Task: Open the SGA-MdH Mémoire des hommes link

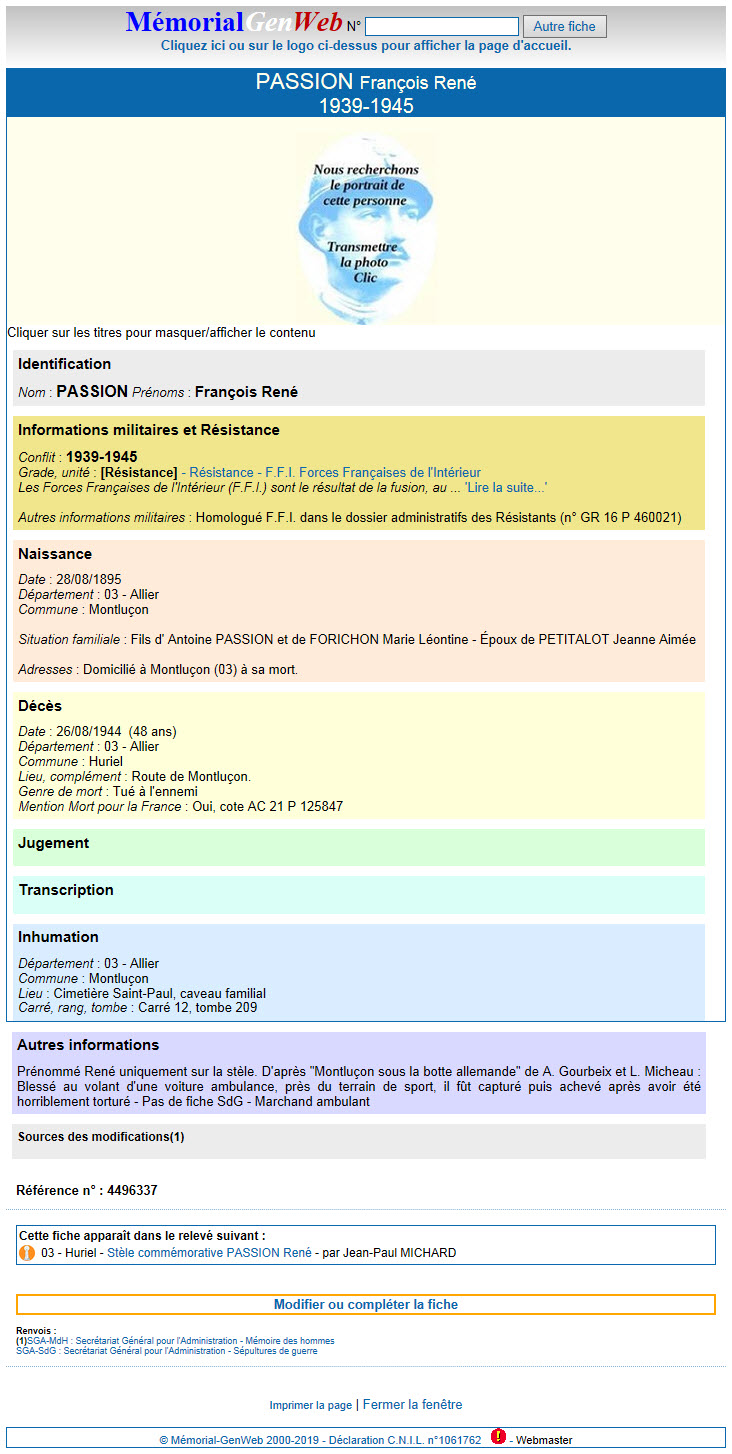Action: 181,1341
